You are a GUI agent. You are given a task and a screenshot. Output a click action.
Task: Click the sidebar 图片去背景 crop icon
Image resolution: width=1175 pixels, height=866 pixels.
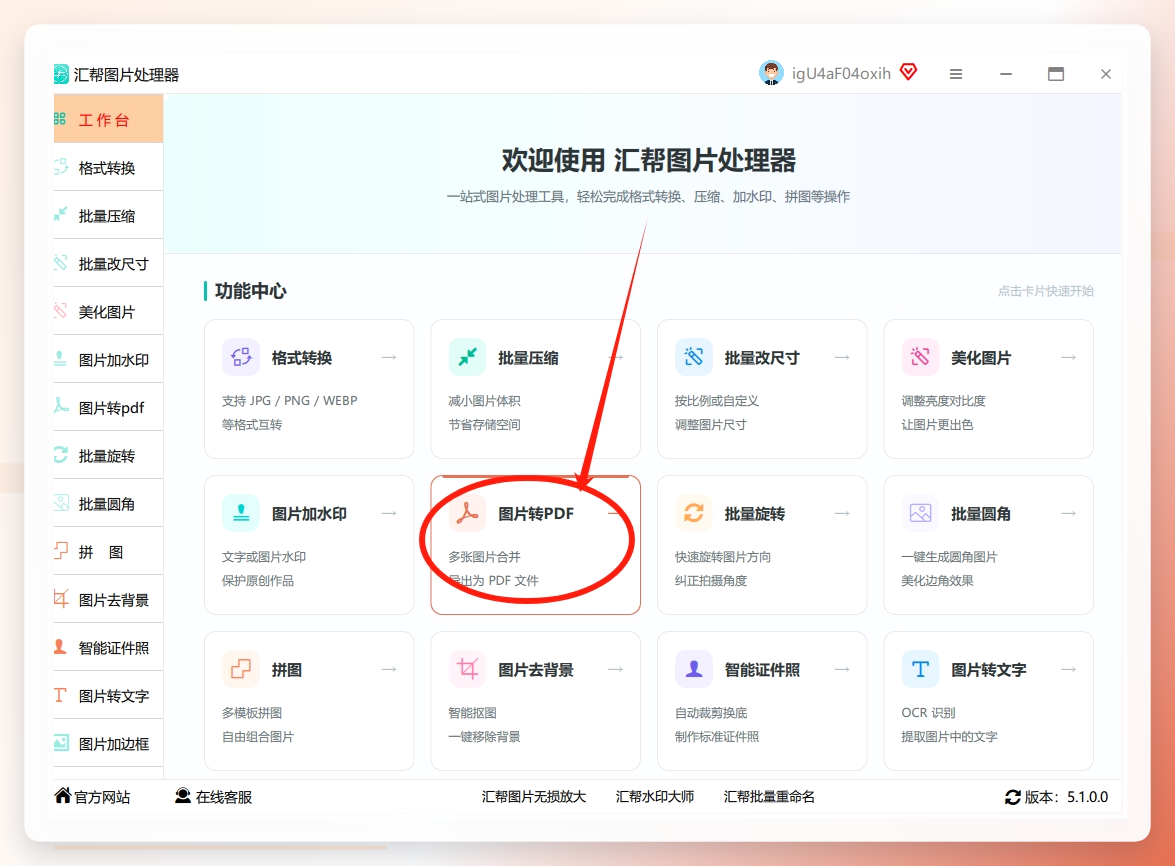[61, 599]
